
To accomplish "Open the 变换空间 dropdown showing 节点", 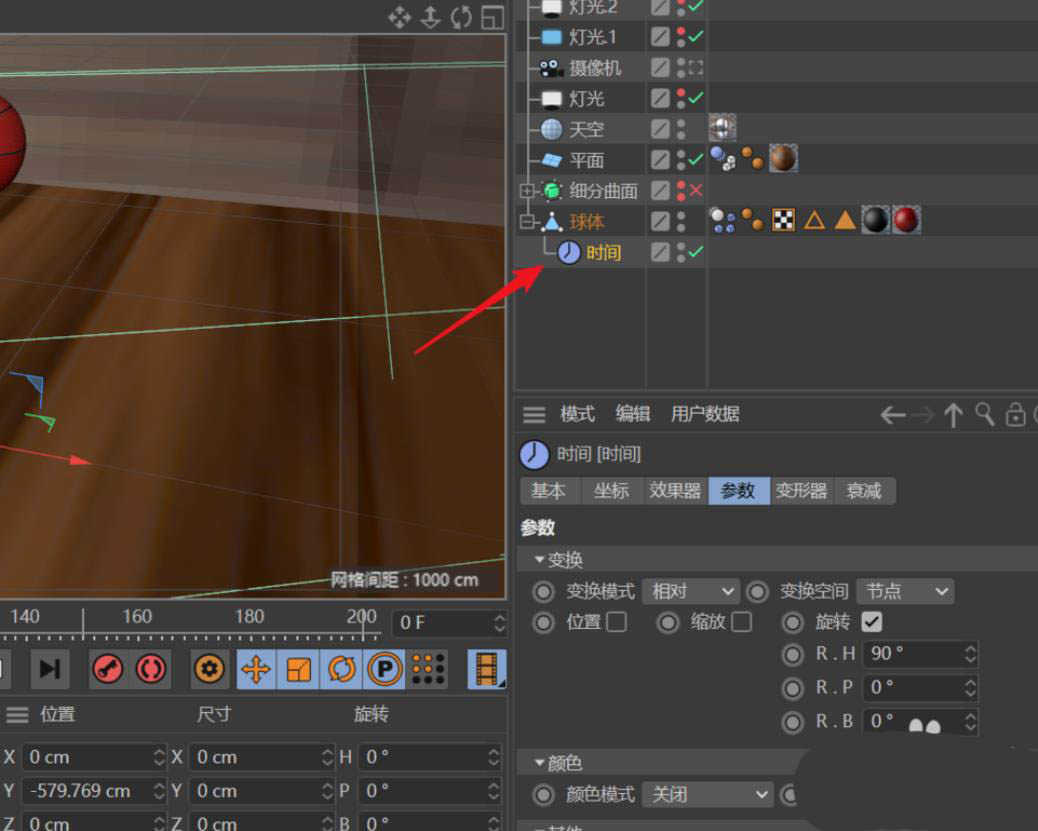I will (x=905, y=591).
